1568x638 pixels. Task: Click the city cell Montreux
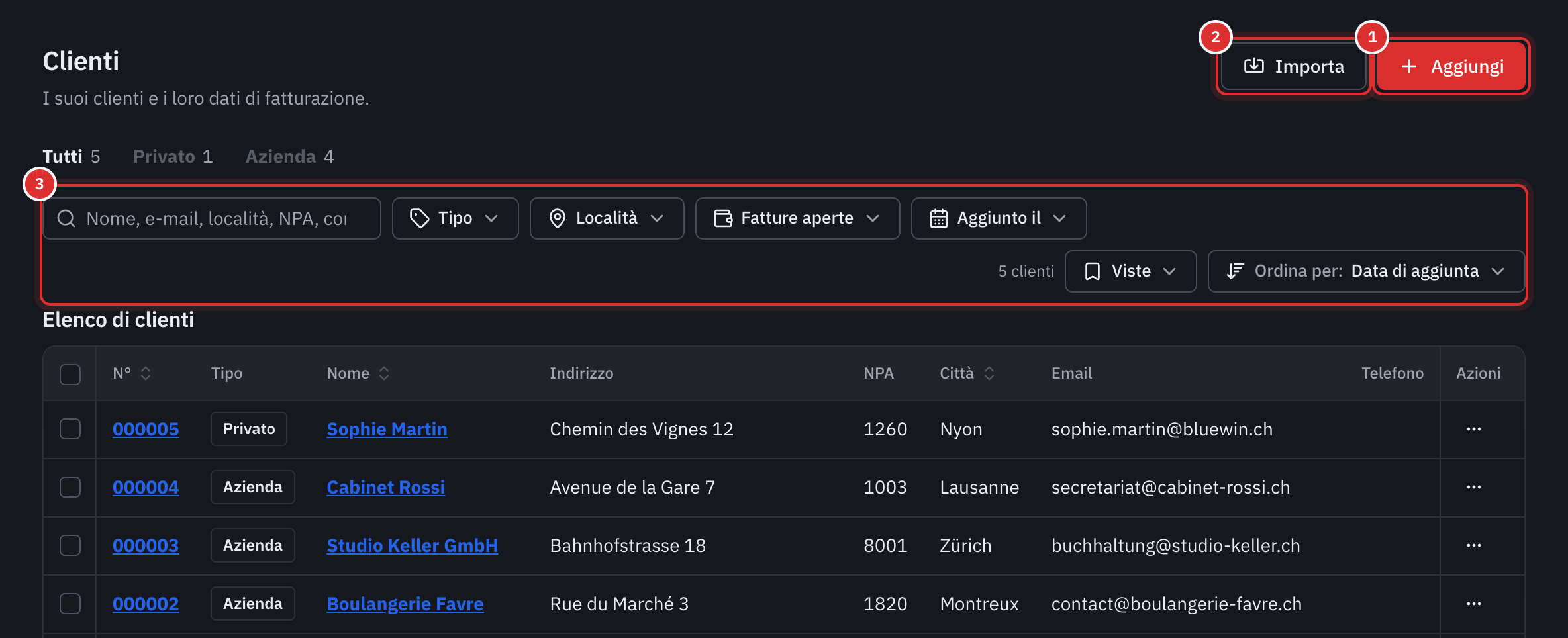coord(979,604)
